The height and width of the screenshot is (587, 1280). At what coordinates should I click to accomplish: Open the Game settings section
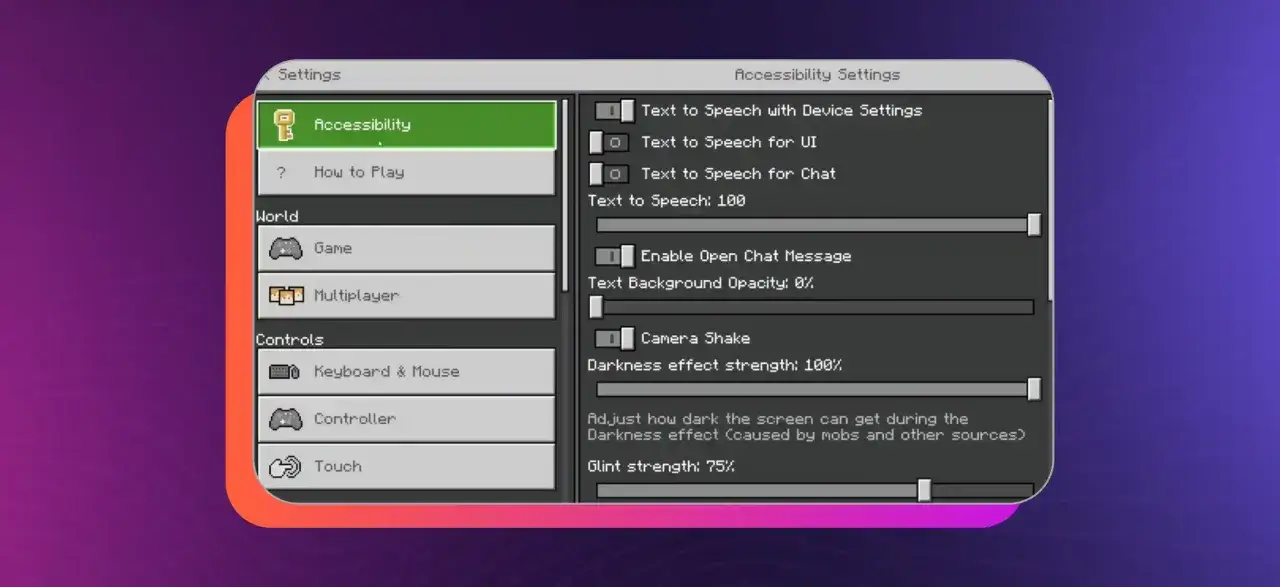click(406, 248)
